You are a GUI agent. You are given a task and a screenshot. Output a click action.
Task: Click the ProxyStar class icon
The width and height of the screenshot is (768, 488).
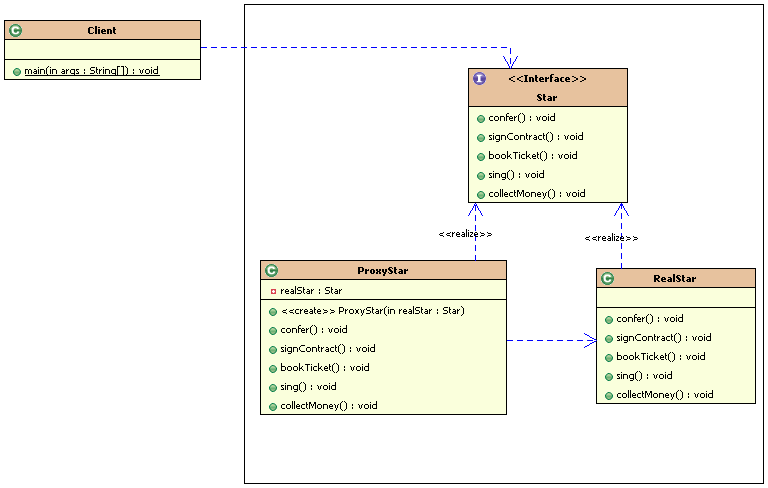click(x=271, y=270)
